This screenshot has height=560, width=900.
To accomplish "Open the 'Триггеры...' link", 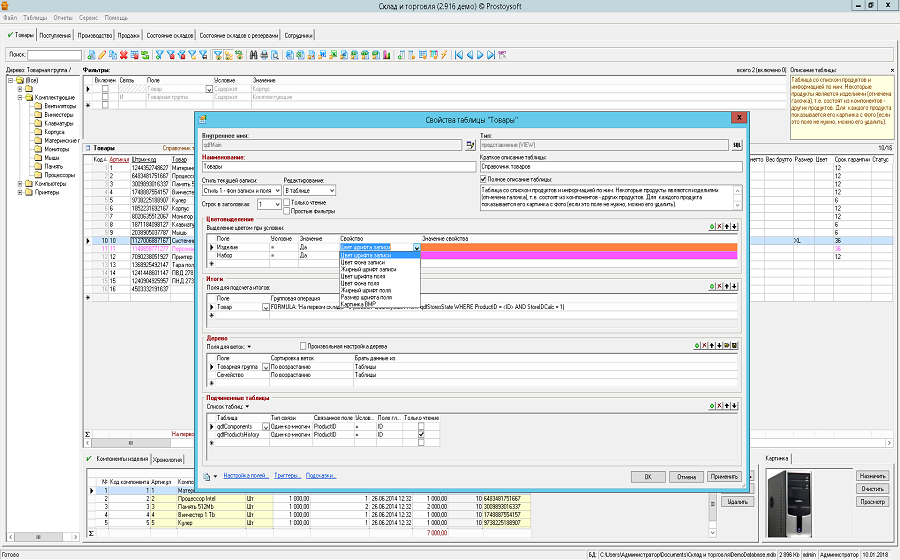I will pyautogui.click(x=285, y=476).
